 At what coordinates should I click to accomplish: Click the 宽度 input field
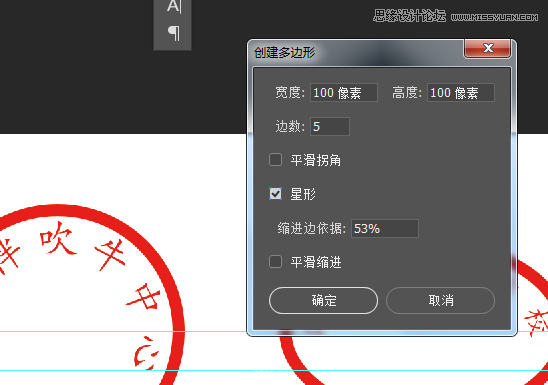tap(344, 93)
